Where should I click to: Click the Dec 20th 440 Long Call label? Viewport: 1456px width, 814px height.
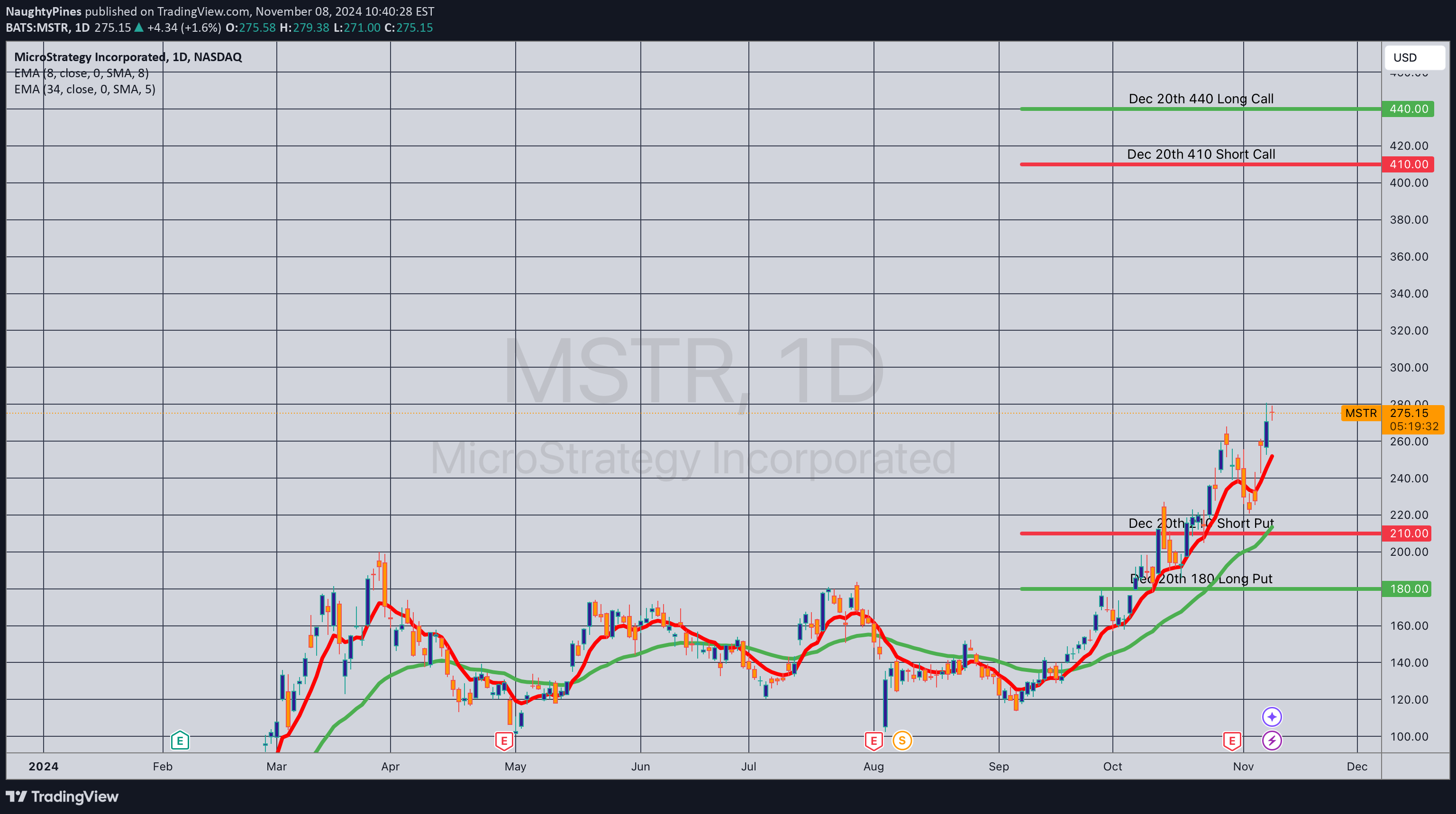click(1201, 99)
